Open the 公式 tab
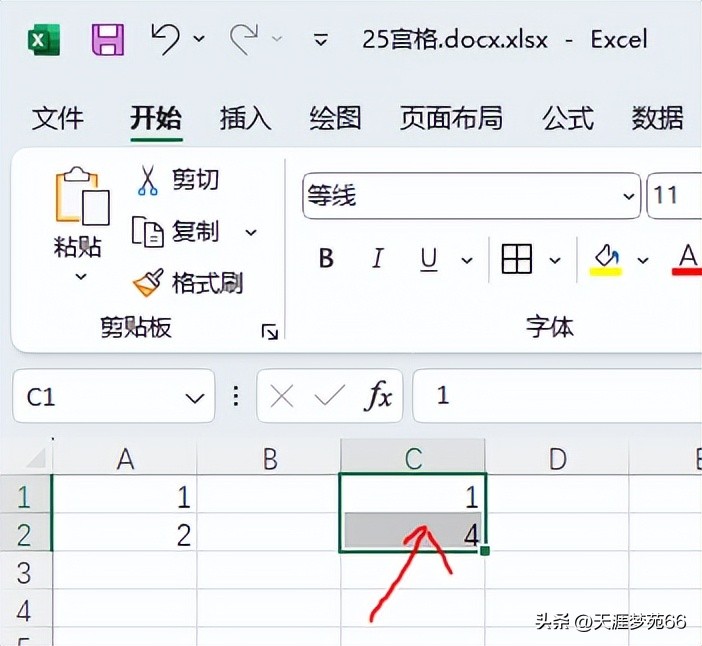The image size is (702, 646). click(568, 118)
